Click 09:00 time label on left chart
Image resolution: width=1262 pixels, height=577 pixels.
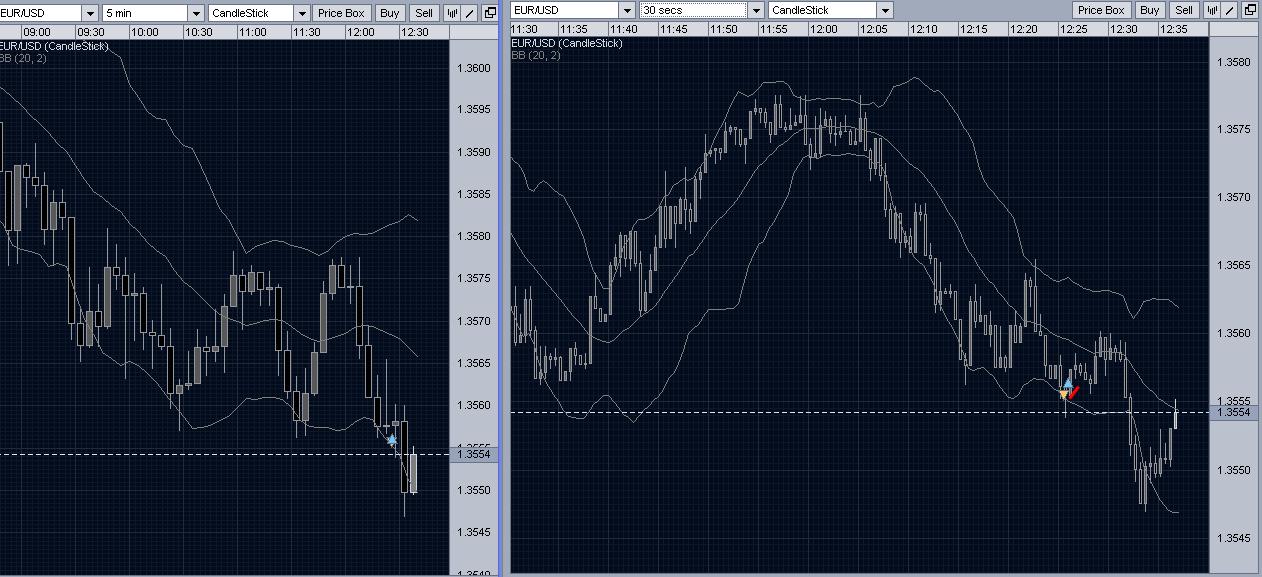37,32
